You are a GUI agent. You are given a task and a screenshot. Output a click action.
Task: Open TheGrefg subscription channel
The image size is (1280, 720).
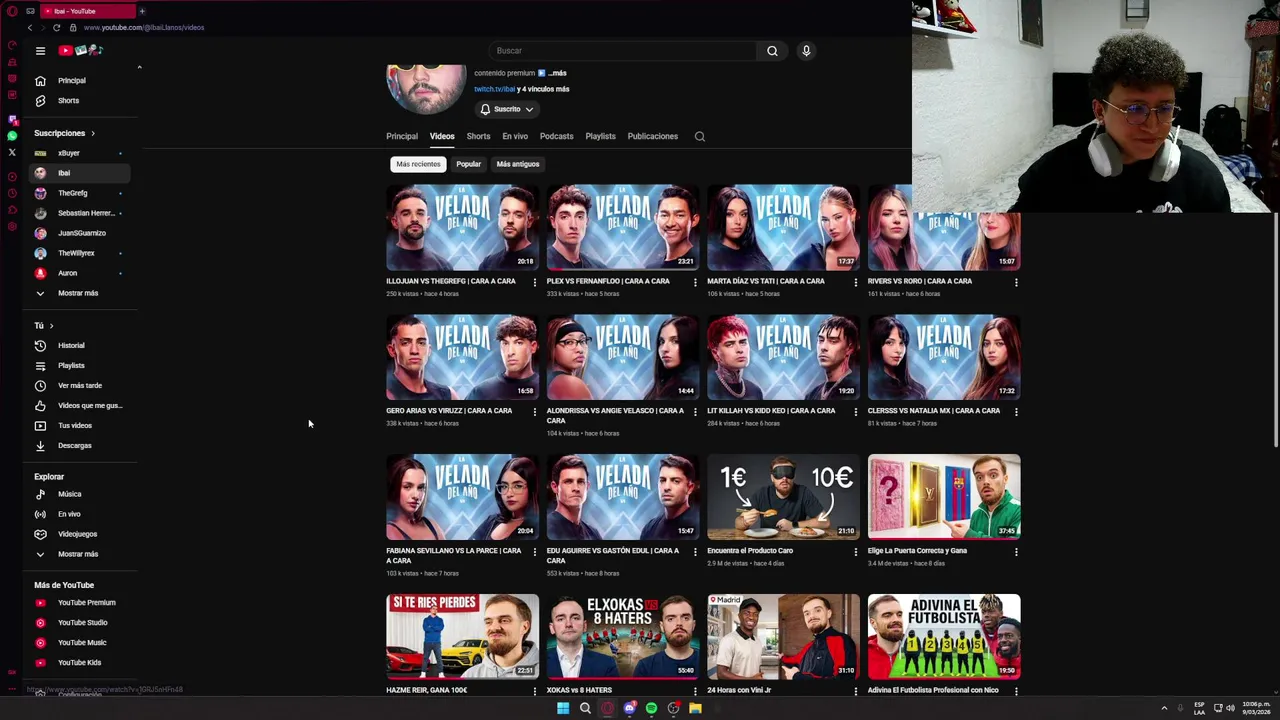tap(82, 193)
